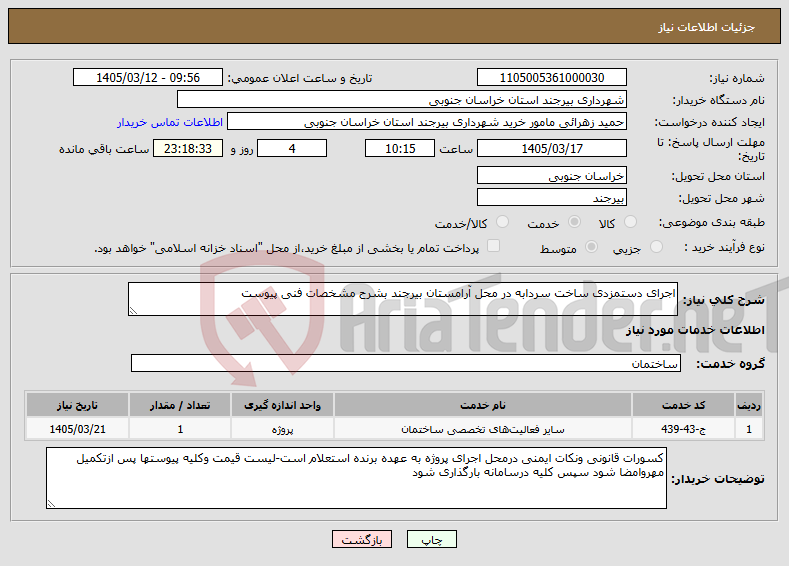Click the delivery city field بیرجند
Viewport: 789px width, 566px height.
551,197
